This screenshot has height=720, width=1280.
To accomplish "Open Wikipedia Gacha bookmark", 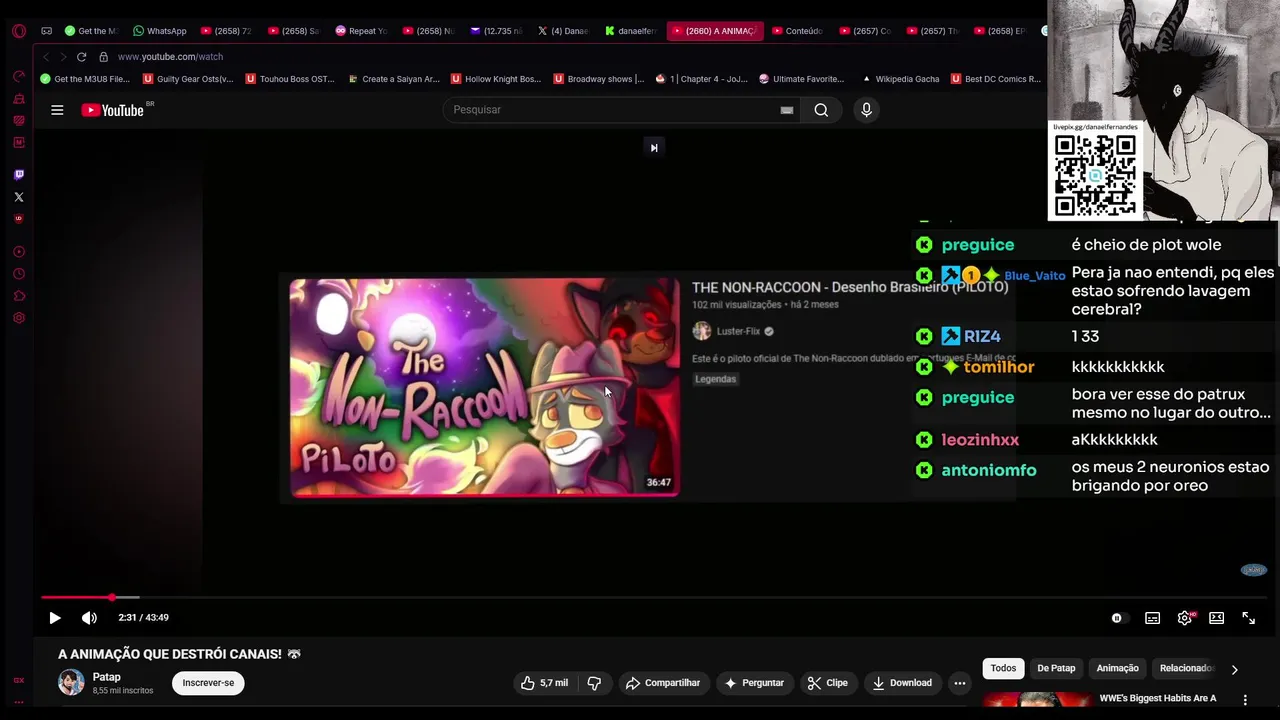I will [x=900, y=79].
